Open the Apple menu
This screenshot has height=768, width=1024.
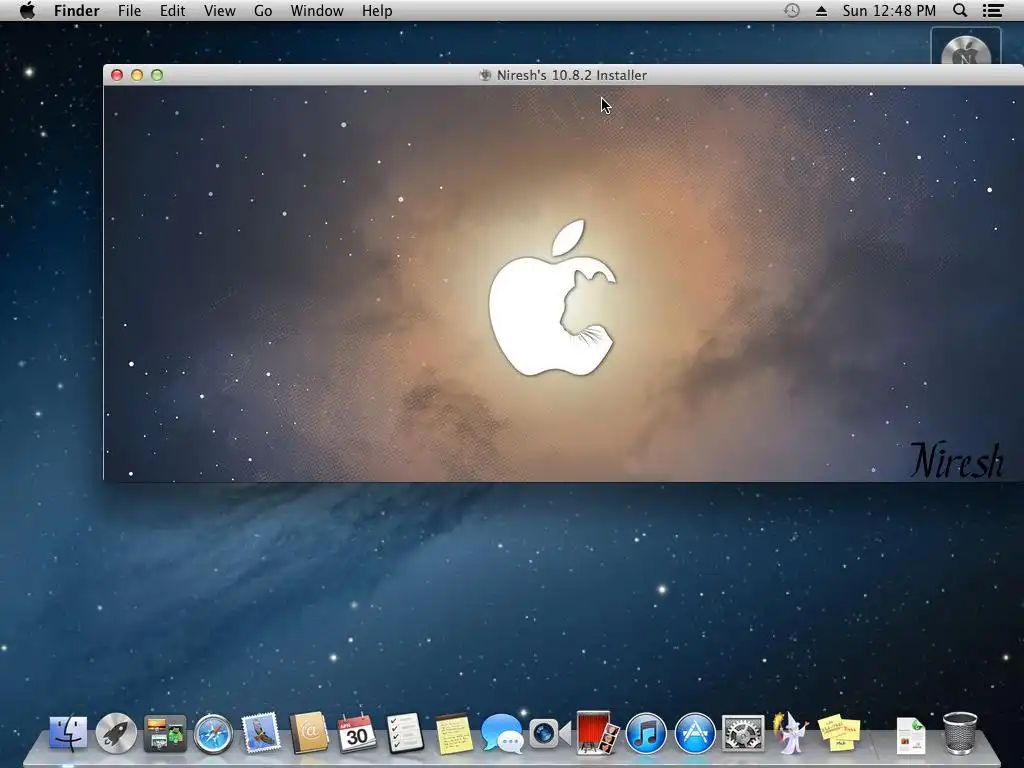coord(27,10)
